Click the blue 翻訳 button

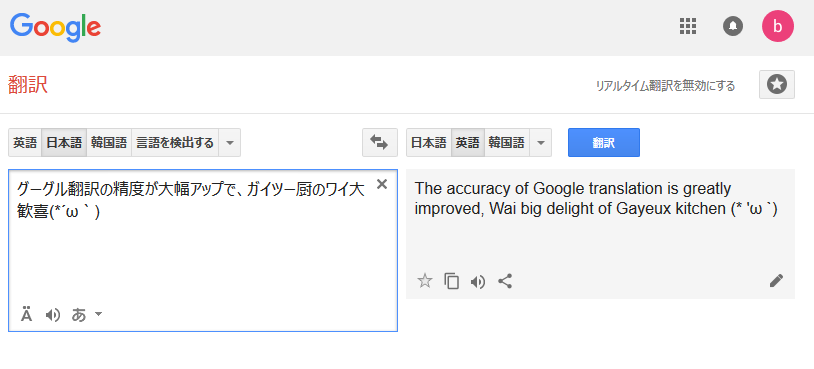[x=604, y=143]
